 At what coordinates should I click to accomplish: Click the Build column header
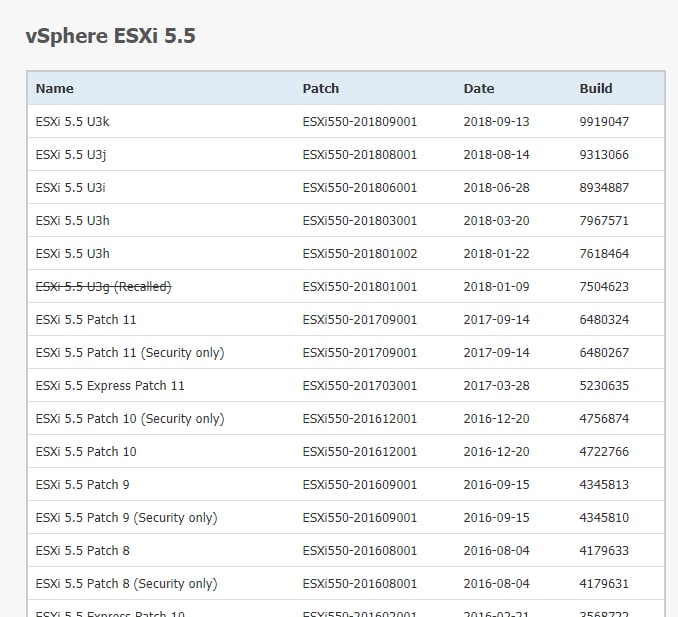coord(596,89)
